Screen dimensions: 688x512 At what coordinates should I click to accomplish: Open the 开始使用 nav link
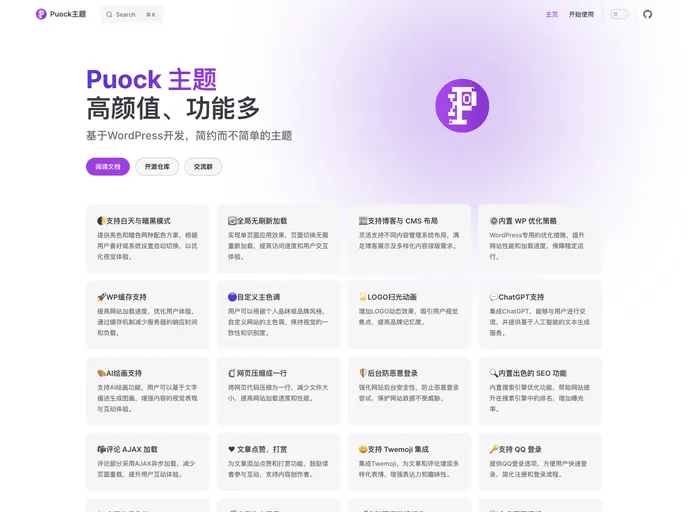pyautogui.click(x=581, y=14)
